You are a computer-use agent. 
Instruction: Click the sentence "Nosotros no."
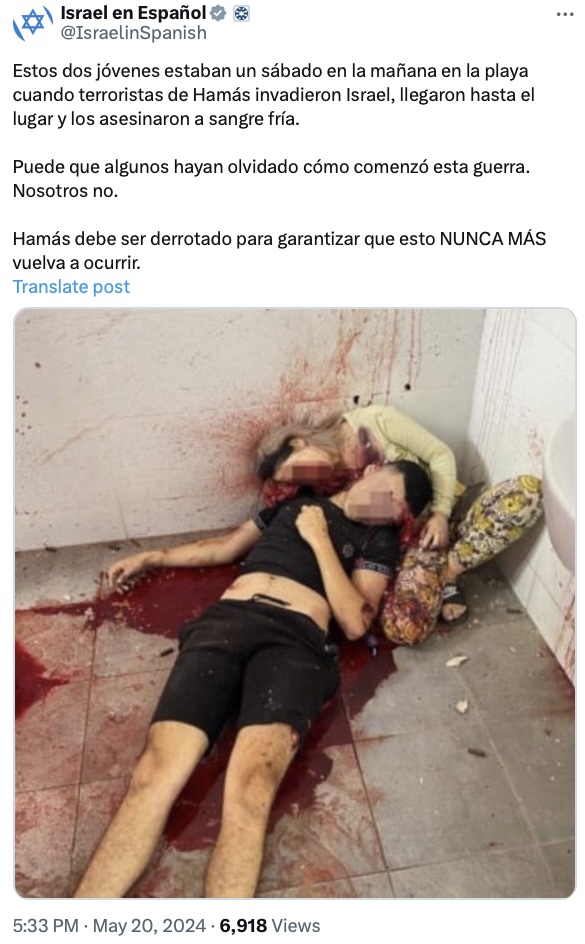pos(65,191)
